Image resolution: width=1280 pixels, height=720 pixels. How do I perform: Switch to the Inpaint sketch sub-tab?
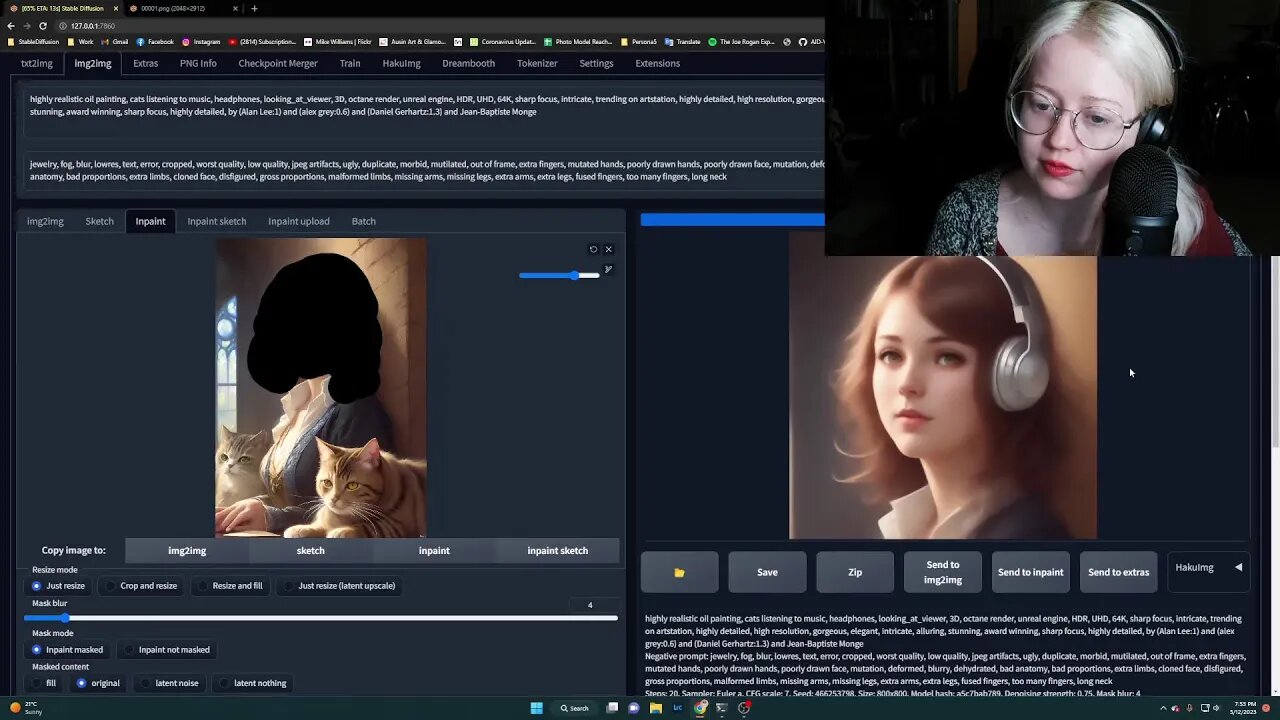coord(217,221)
